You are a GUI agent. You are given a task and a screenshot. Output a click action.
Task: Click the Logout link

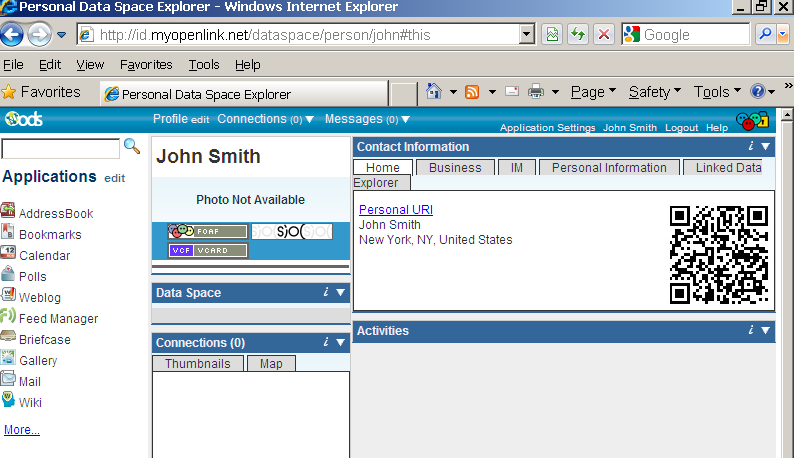[681, 128]
